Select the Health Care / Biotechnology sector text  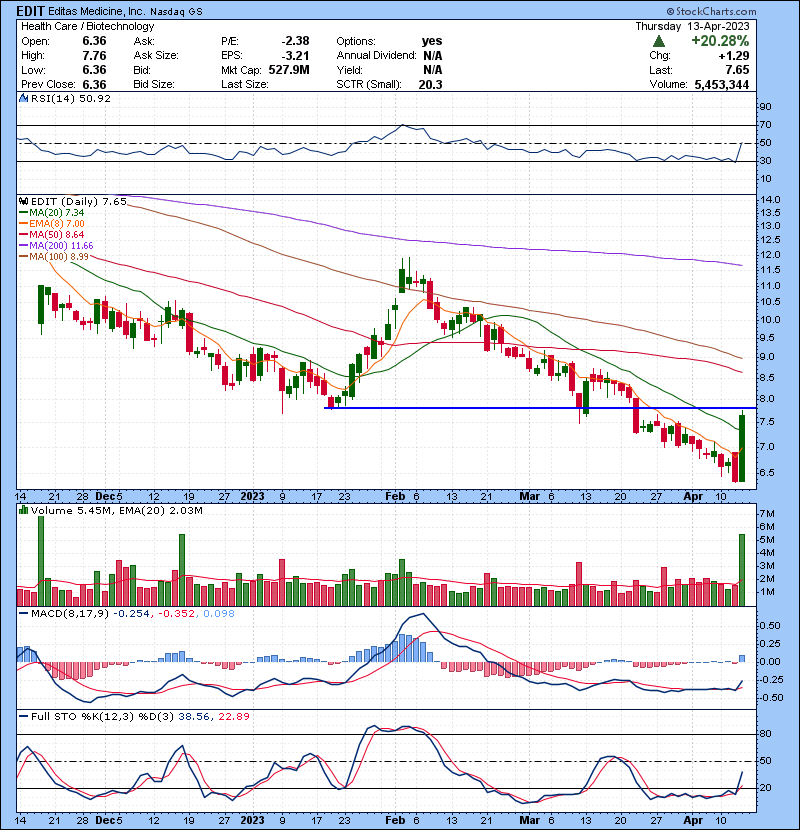(87, 26)
